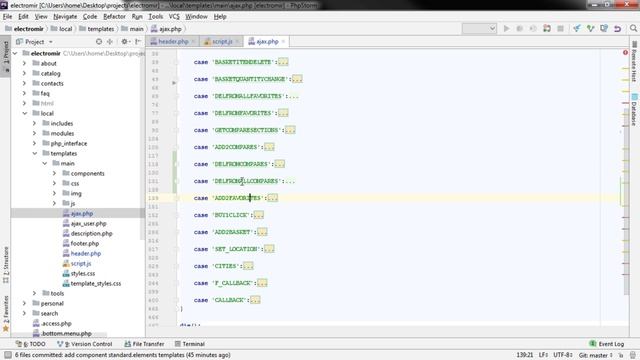Screen dimensions: 640x360
Task: Click electromir breadcrumb in navigation bar
Action: (x=24, y=29)
